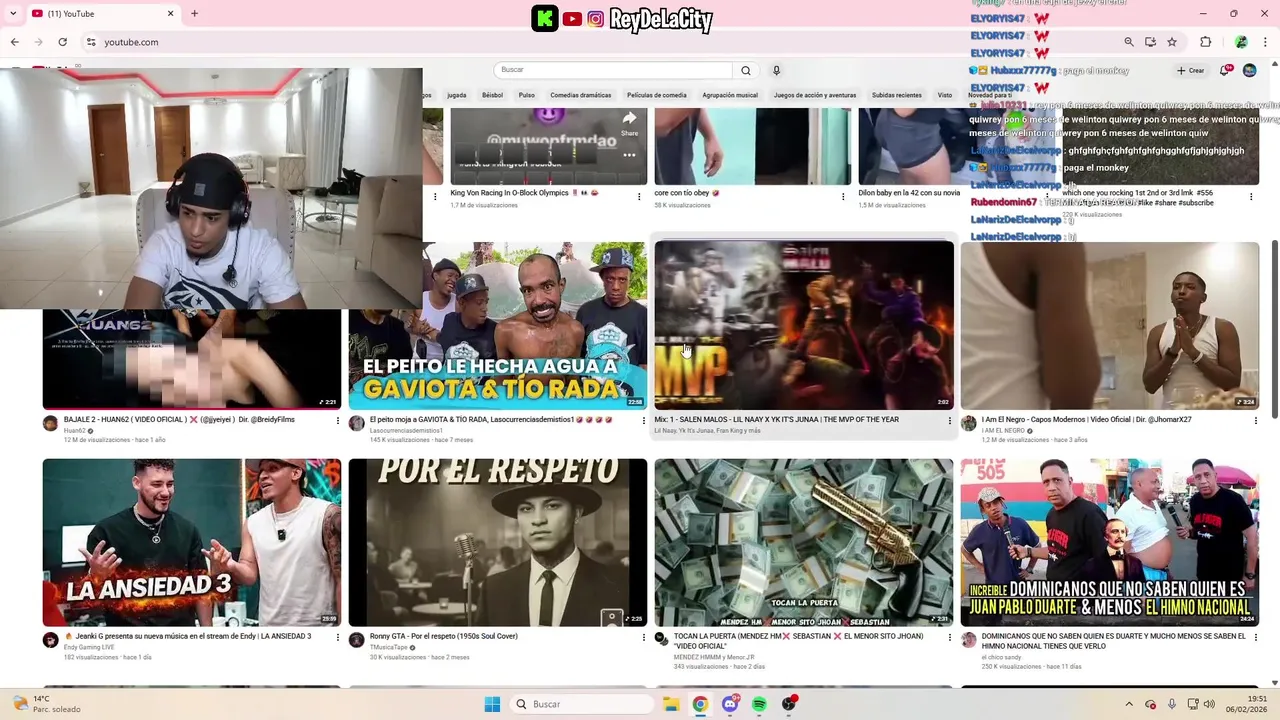Open YouTube notifications bell
The height and width of the screenshot is (720, 1280).
pyautogui.click(x=1224, y=70)
